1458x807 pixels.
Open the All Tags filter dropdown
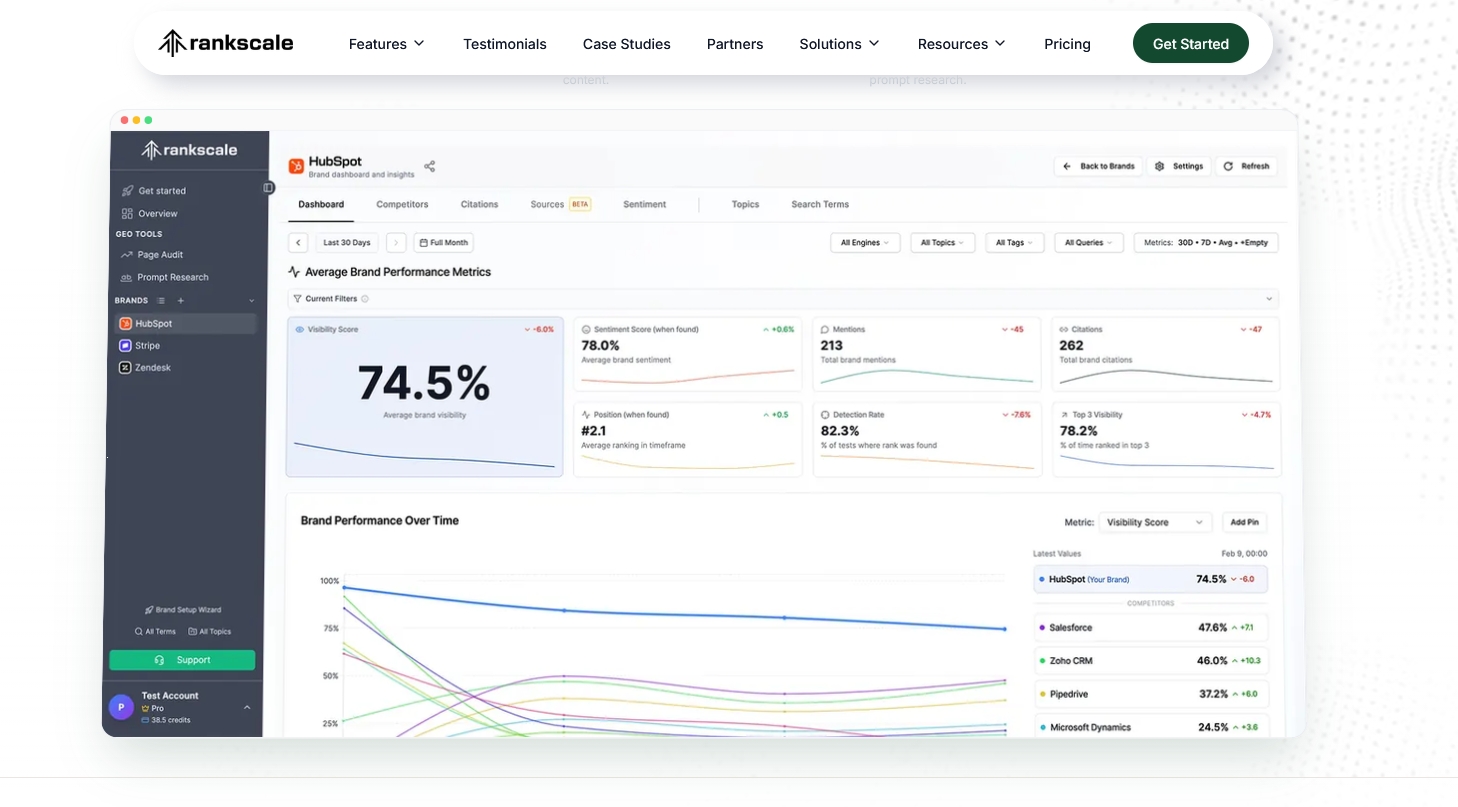pos(1015,243)
